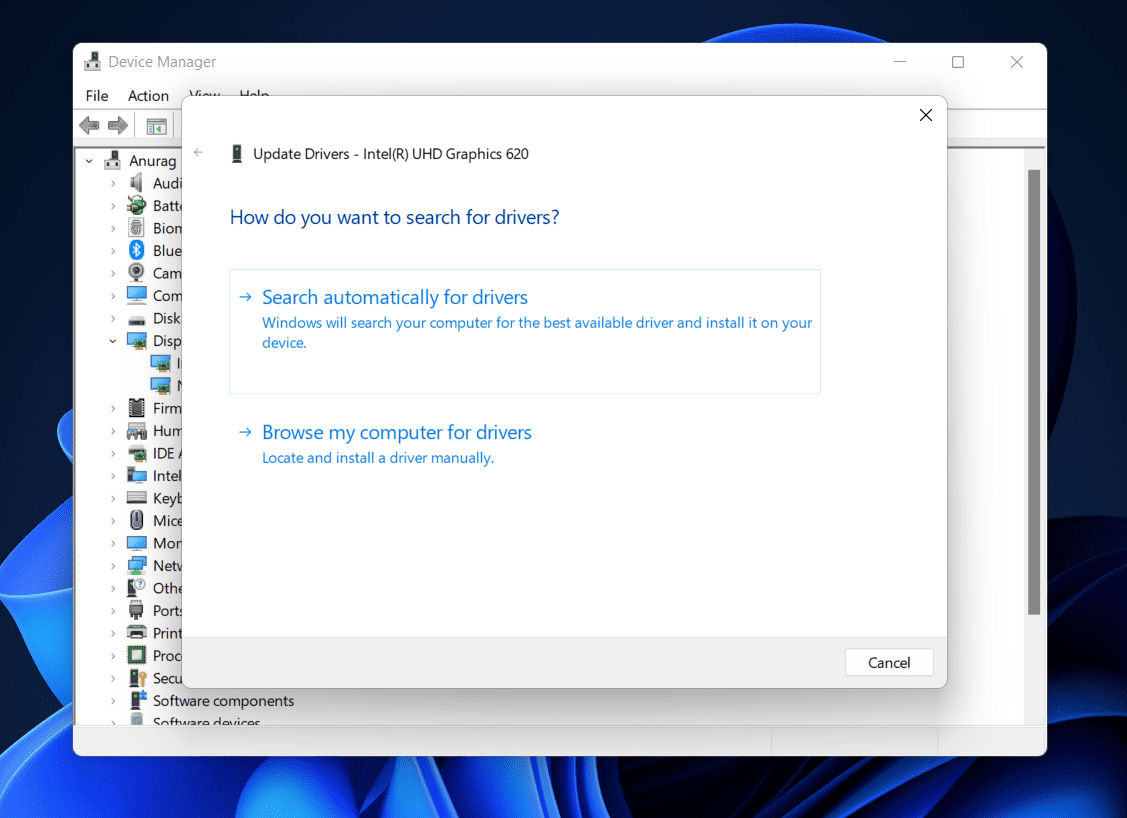Select the Computer category icon
The width and height of the screenshot is (1127, 818).
tap(137, 295)
